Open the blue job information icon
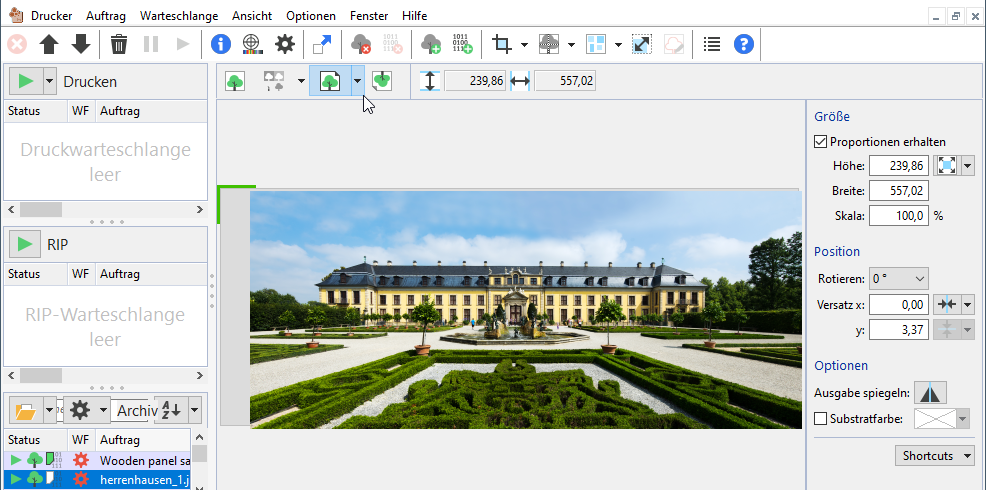 (220, 44)
